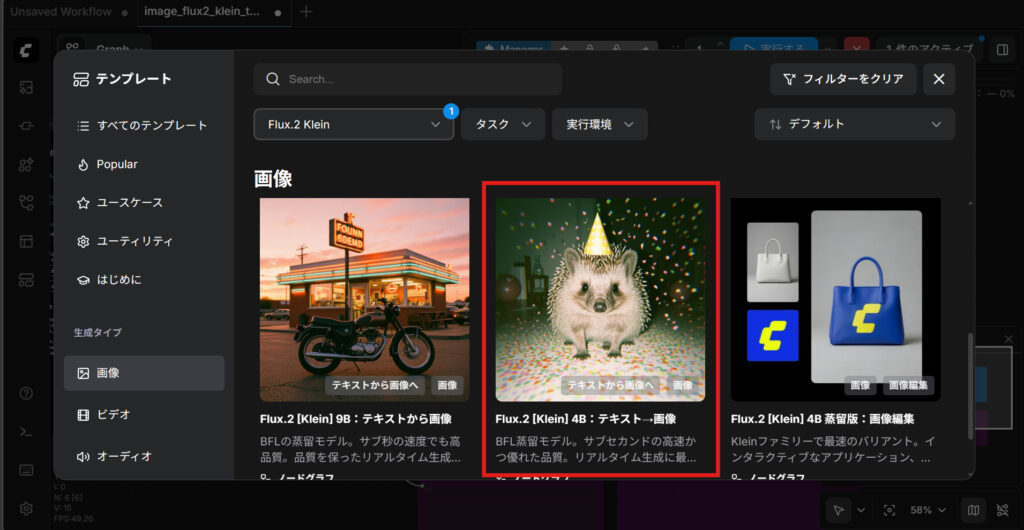Select the ビデオ generation type
Screen dimensions: 1024x530
pyautogui.click(x=113, y=414)
